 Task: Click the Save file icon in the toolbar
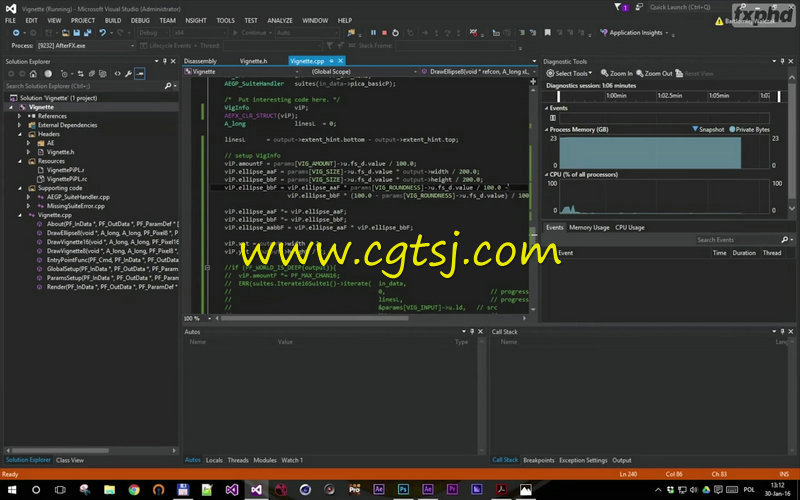(76, 33)
